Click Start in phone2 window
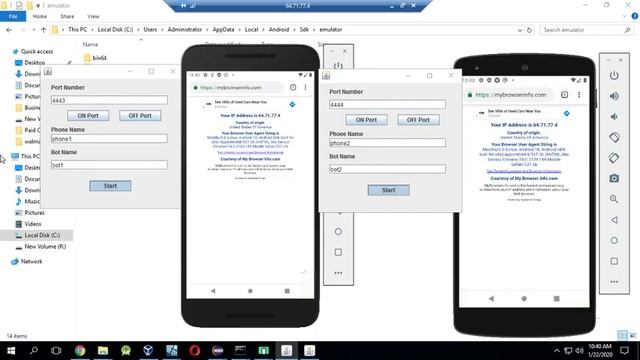The image size is (640, 360). 389,190
